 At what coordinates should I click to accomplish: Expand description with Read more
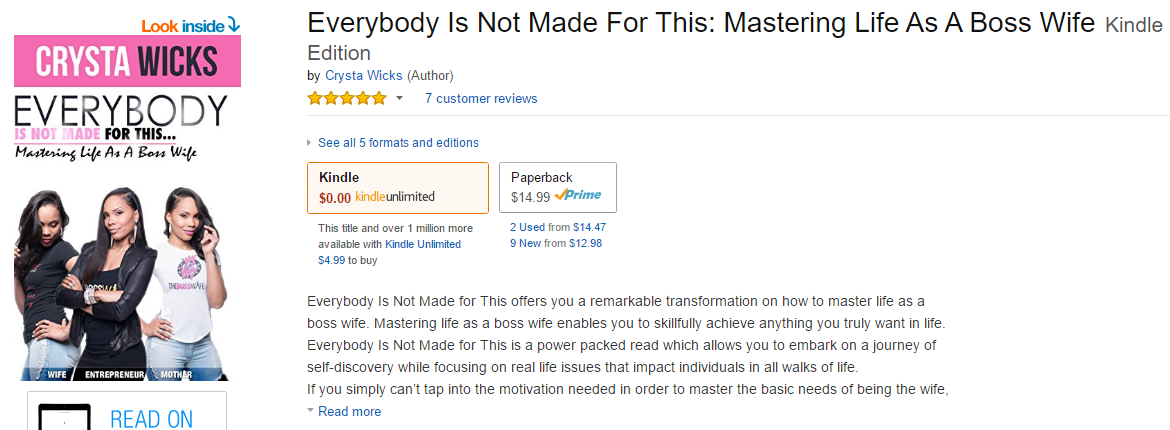(x=349, y=411)
